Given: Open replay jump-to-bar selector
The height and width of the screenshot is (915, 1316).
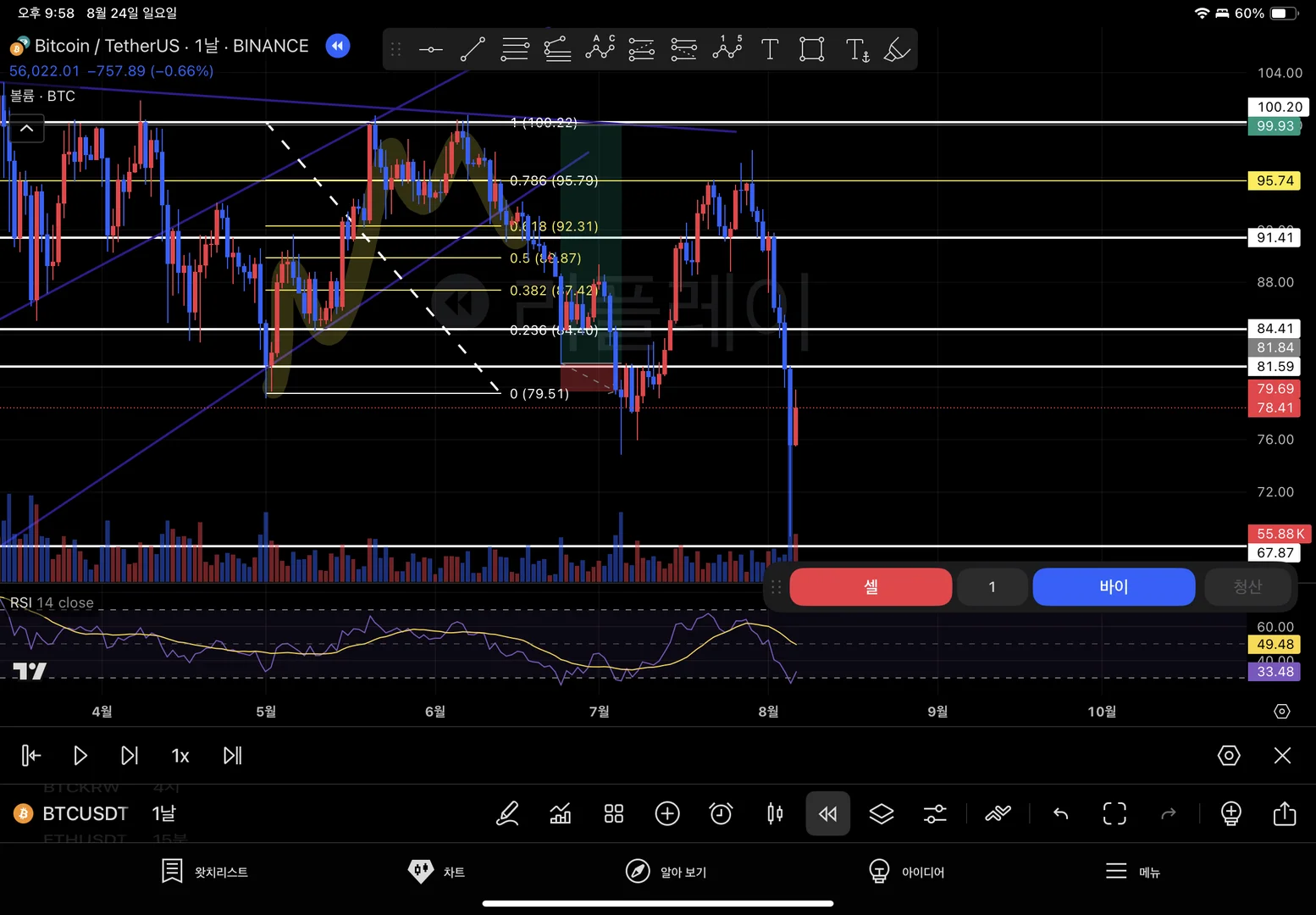Looking at the screenshot, I should click(x=31, y=755).
